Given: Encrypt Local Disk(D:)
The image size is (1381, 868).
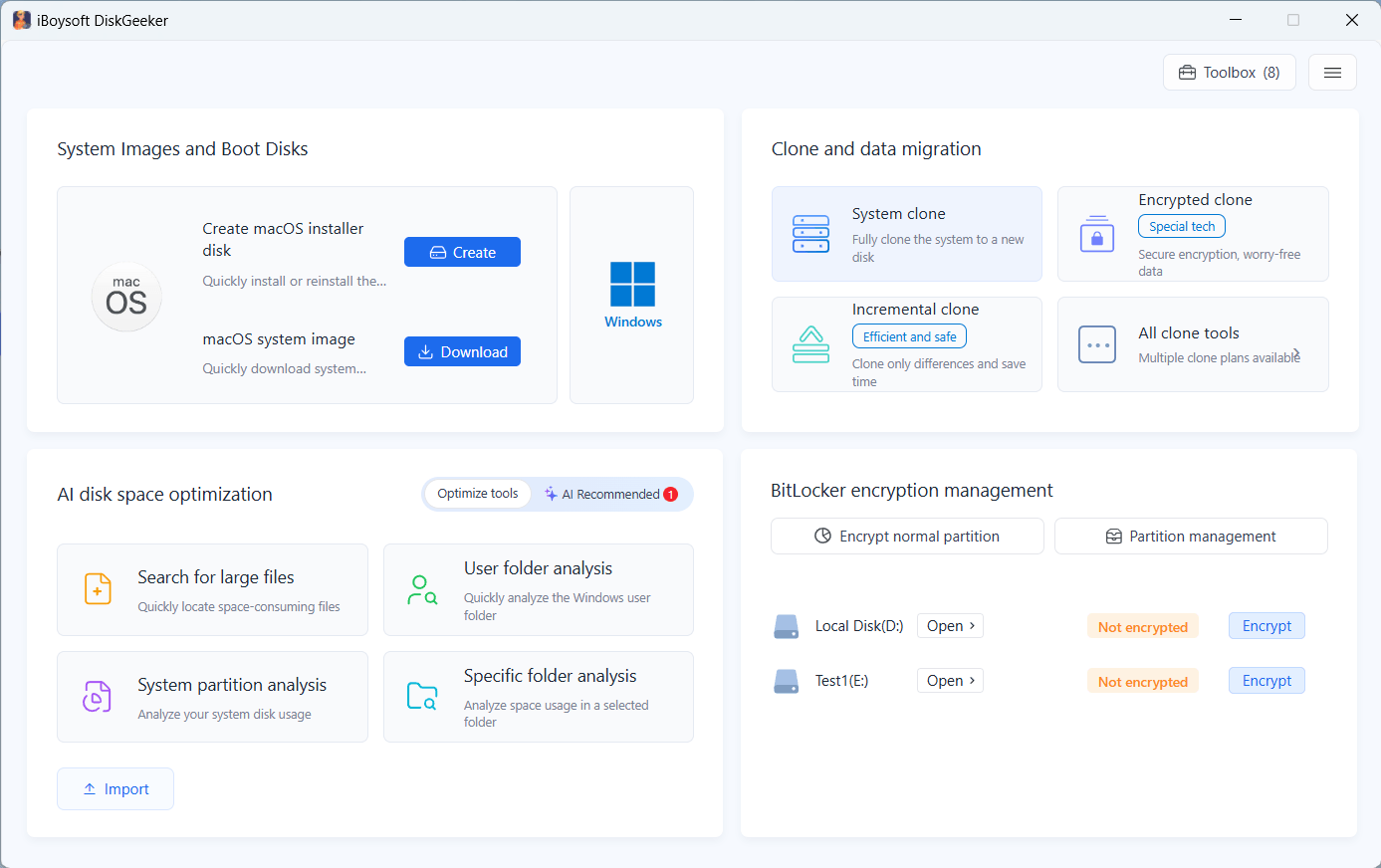Looking at the screenshot, I should [1266, 626].
